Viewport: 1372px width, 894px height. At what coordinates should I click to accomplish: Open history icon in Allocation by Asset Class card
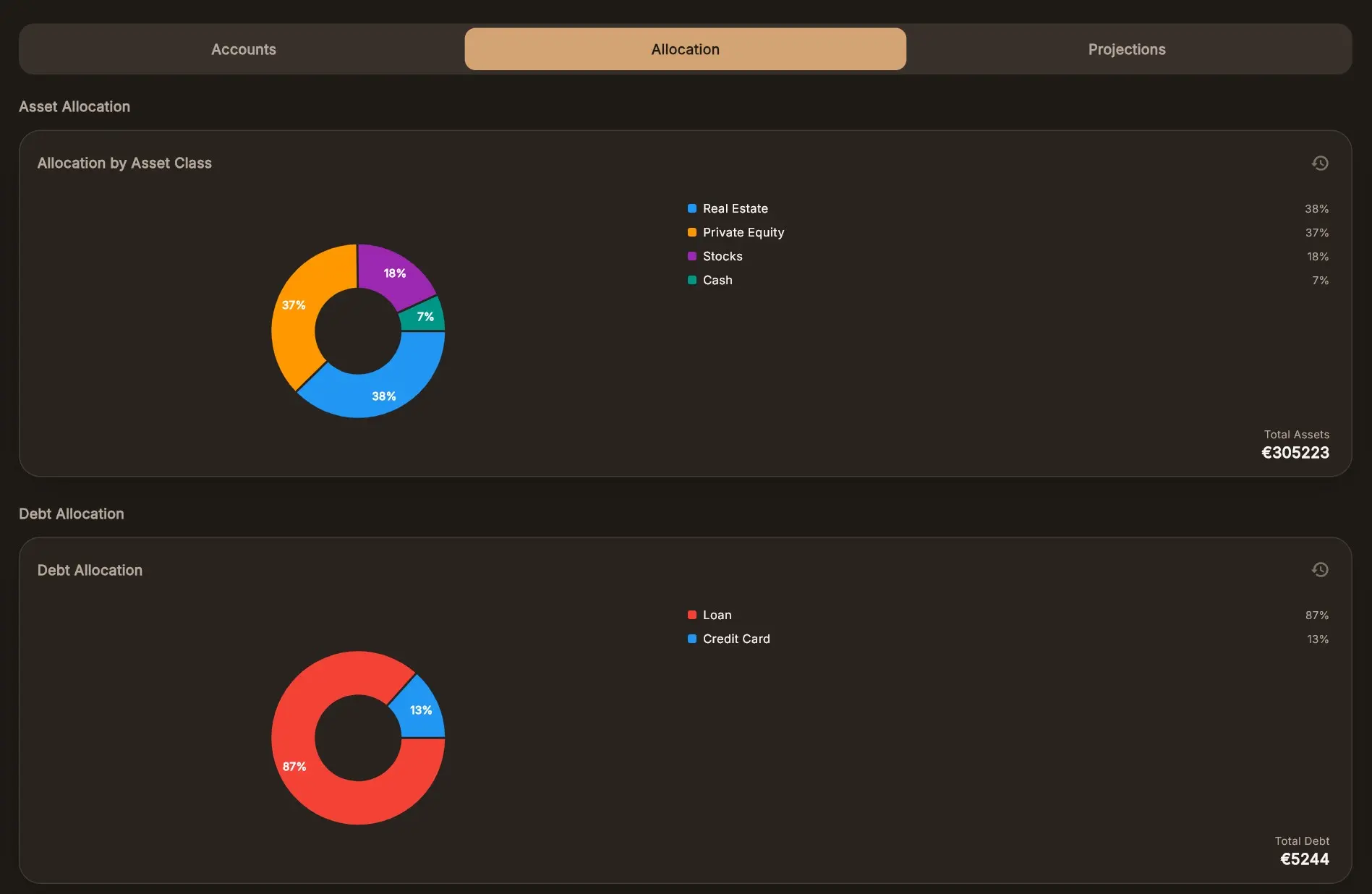(x=1320, y=163)
